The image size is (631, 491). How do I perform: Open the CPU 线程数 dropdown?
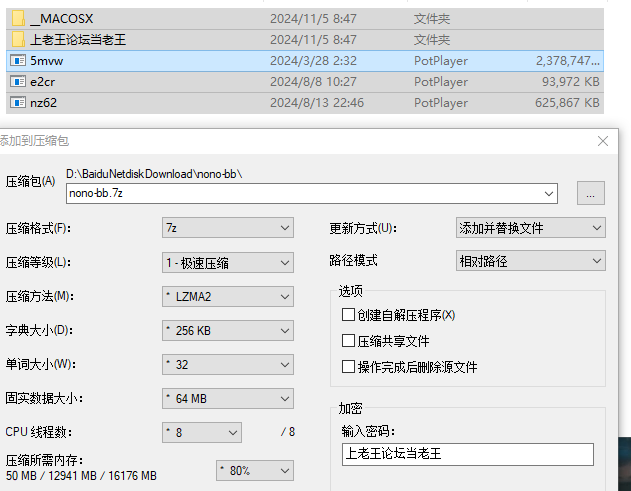(x=202, y=433)
